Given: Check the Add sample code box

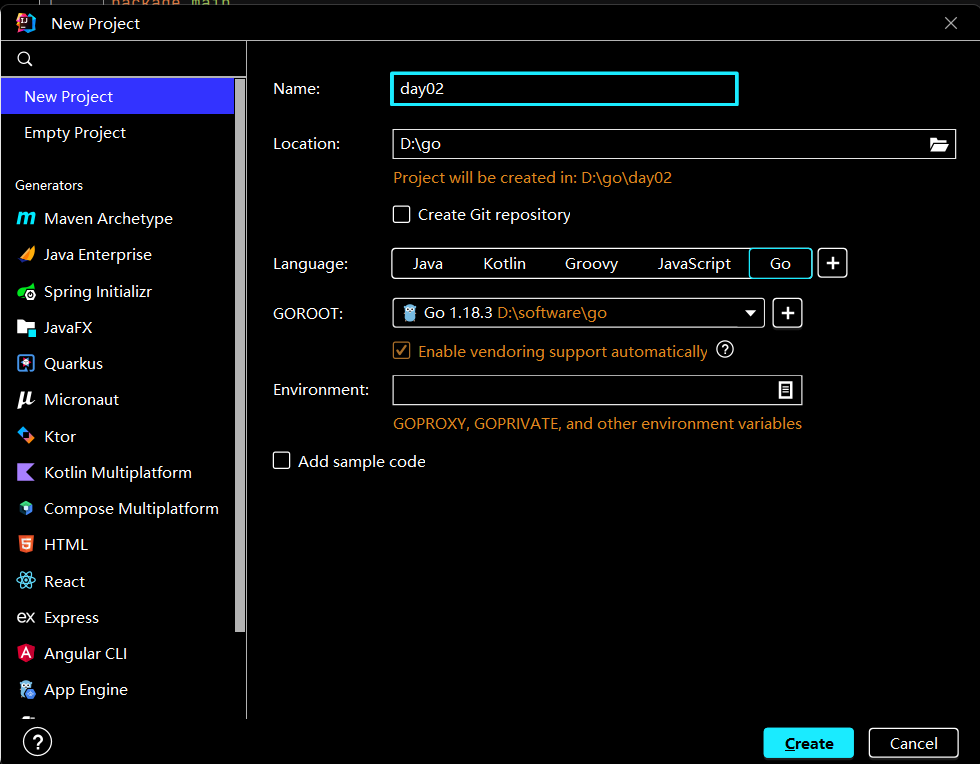Looking at the screenshot, I should [x=281, y=461].
